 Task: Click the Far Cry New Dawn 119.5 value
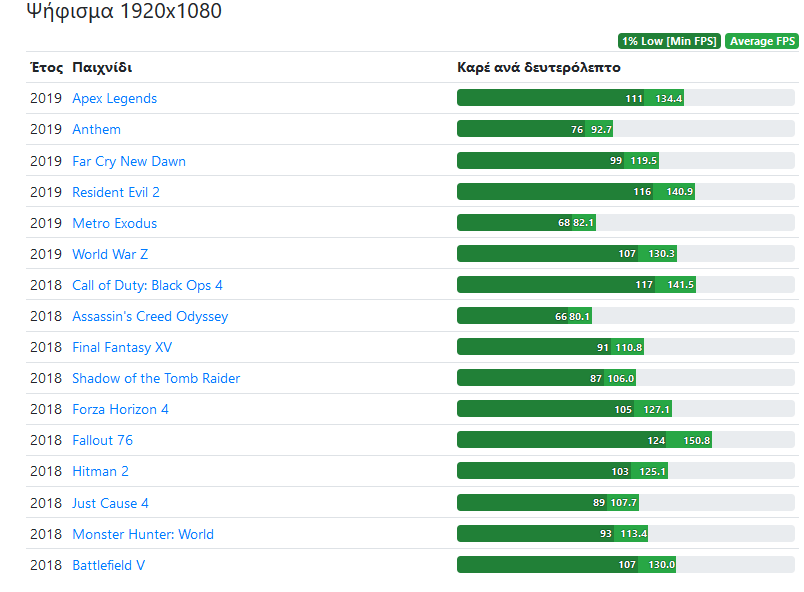pyautogui.click(x=644, y=160)
